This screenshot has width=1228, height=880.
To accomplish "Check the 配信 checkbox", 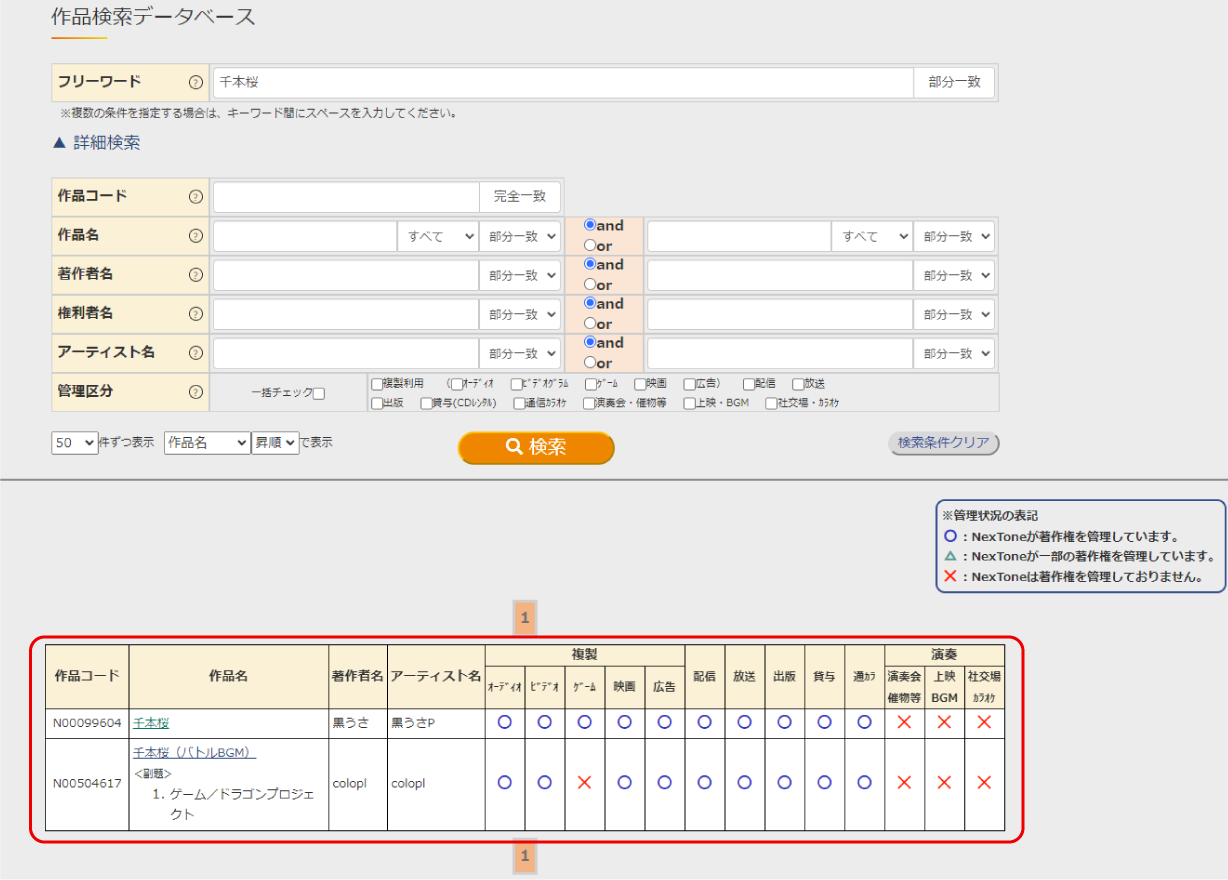I will click(748, 383).
